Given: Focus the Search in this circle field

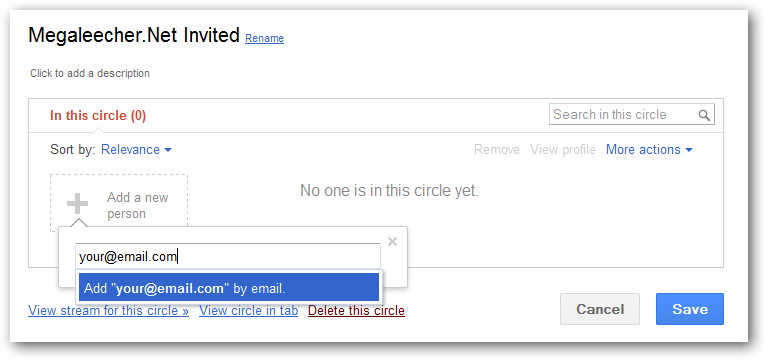Looking at the screenshot, I should coord(632,114).
